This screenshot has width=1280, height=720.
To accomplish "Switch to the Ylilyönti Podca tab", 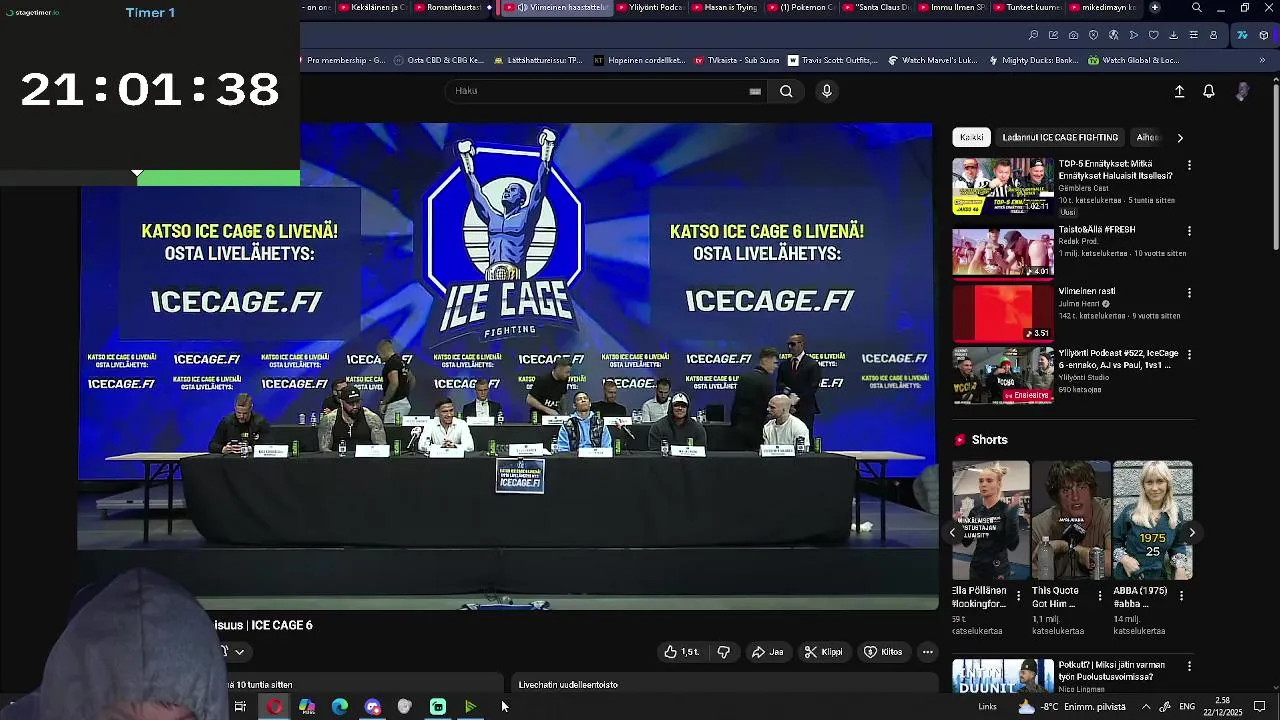I will 650,7.
